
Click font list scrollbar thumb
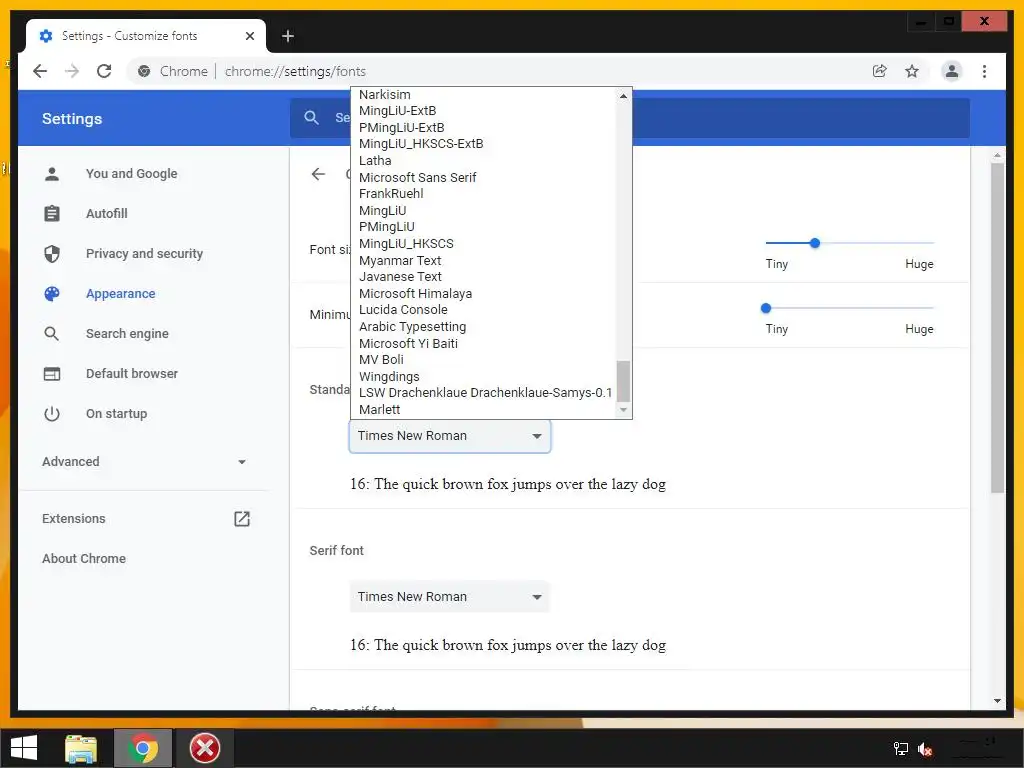(624, 381)
